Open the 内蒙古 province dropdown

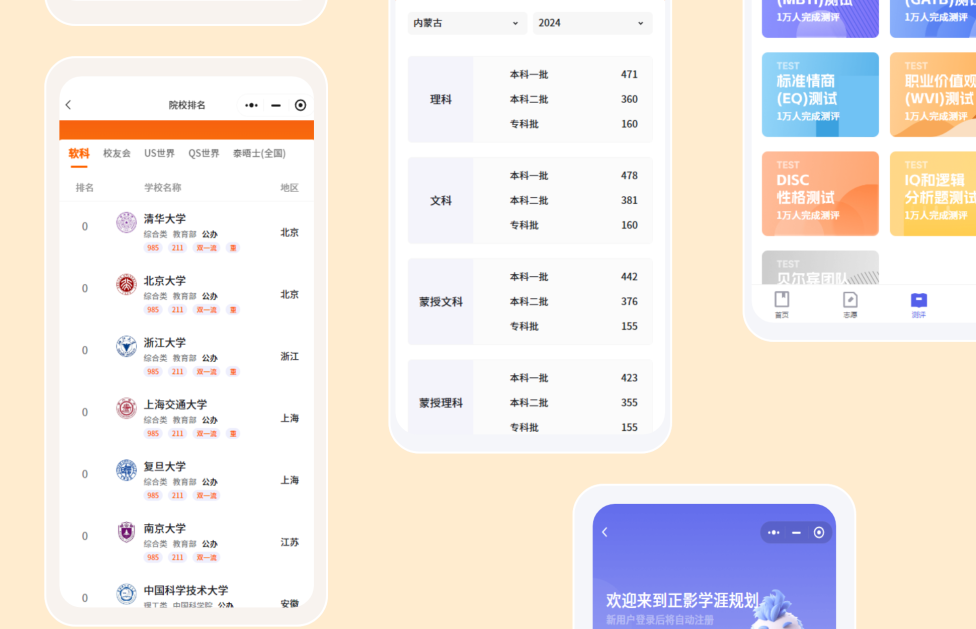pos(467,23)
